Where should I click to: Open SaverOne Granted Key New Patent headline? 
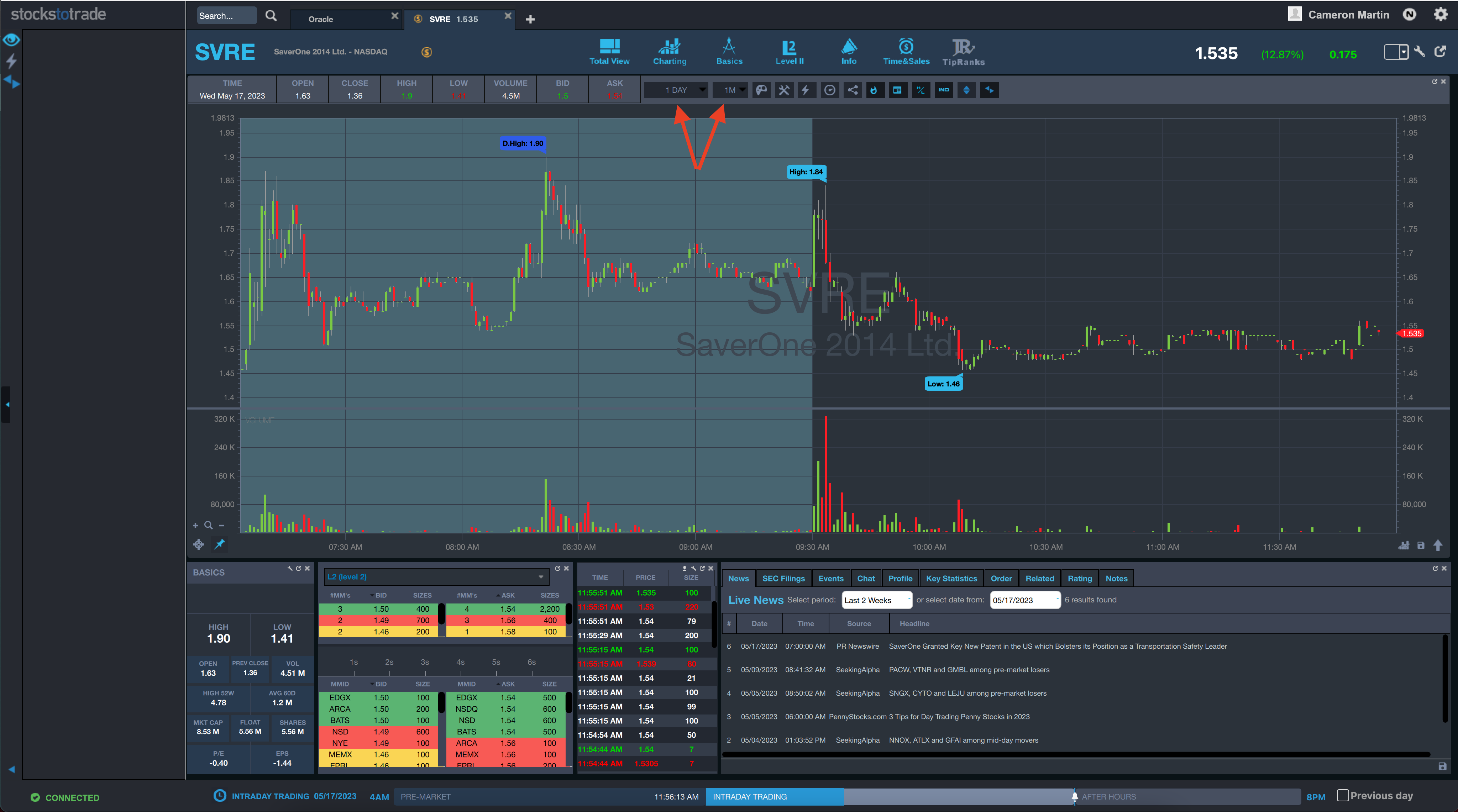pos(1057,646)
